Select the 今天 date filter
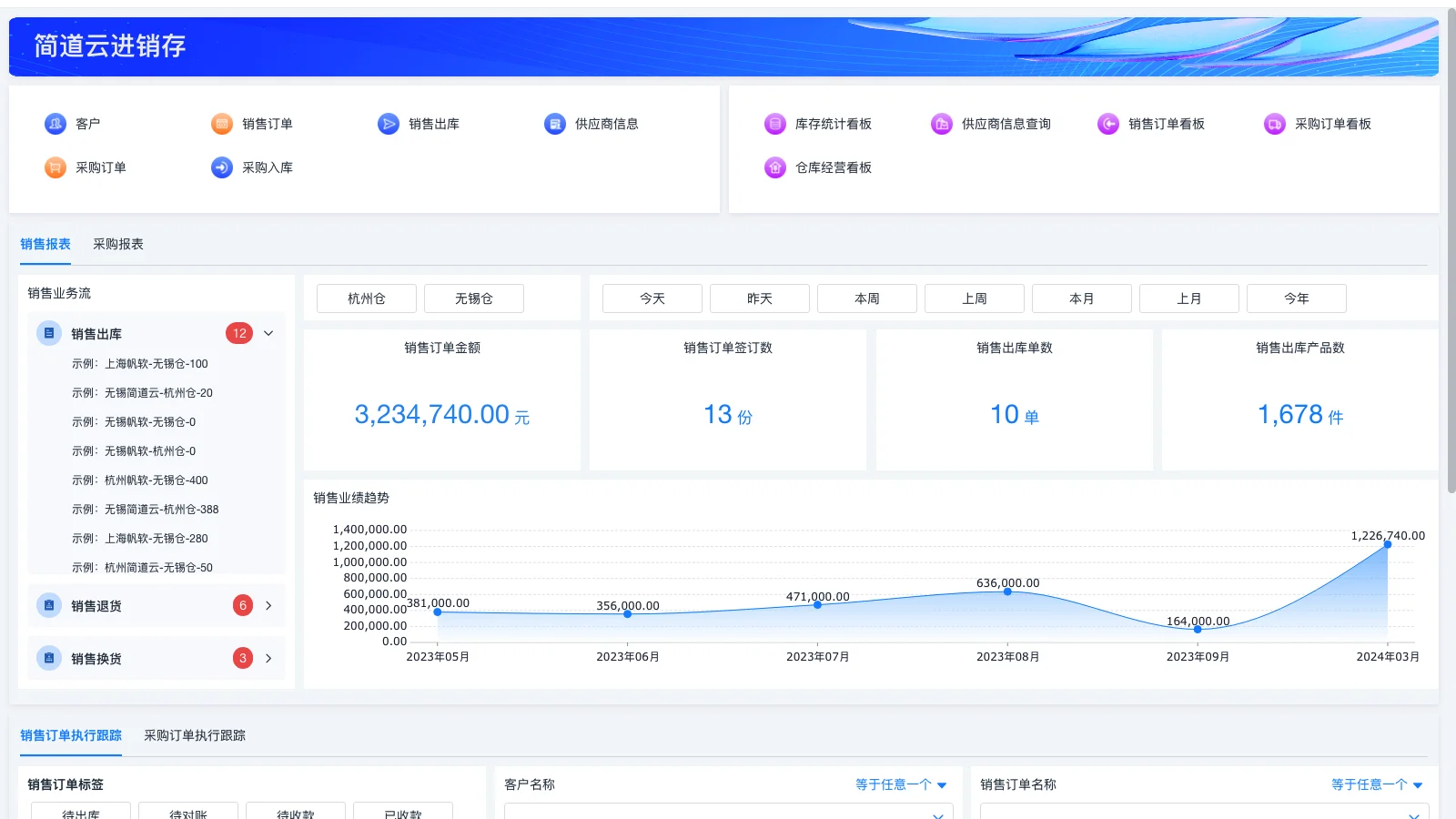 click(x=652, y=298)
